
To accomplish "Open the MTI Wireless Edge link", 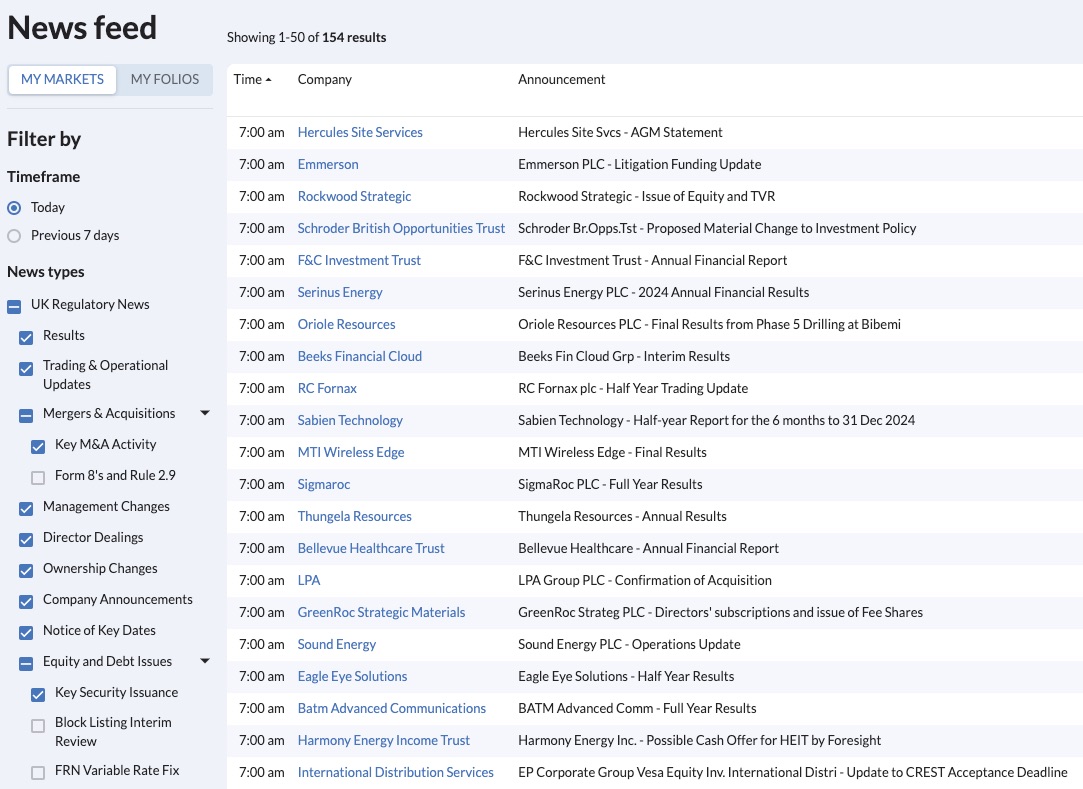I will click(x=351, y=453).
